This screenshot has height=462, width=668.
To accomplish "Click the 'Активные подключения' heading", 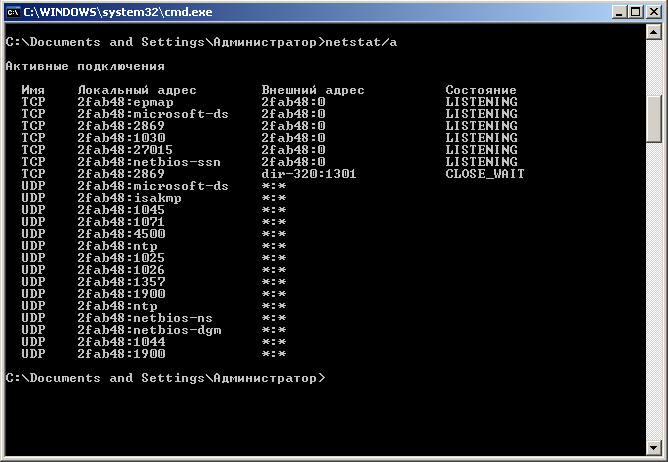I will (x=85, y=66).
